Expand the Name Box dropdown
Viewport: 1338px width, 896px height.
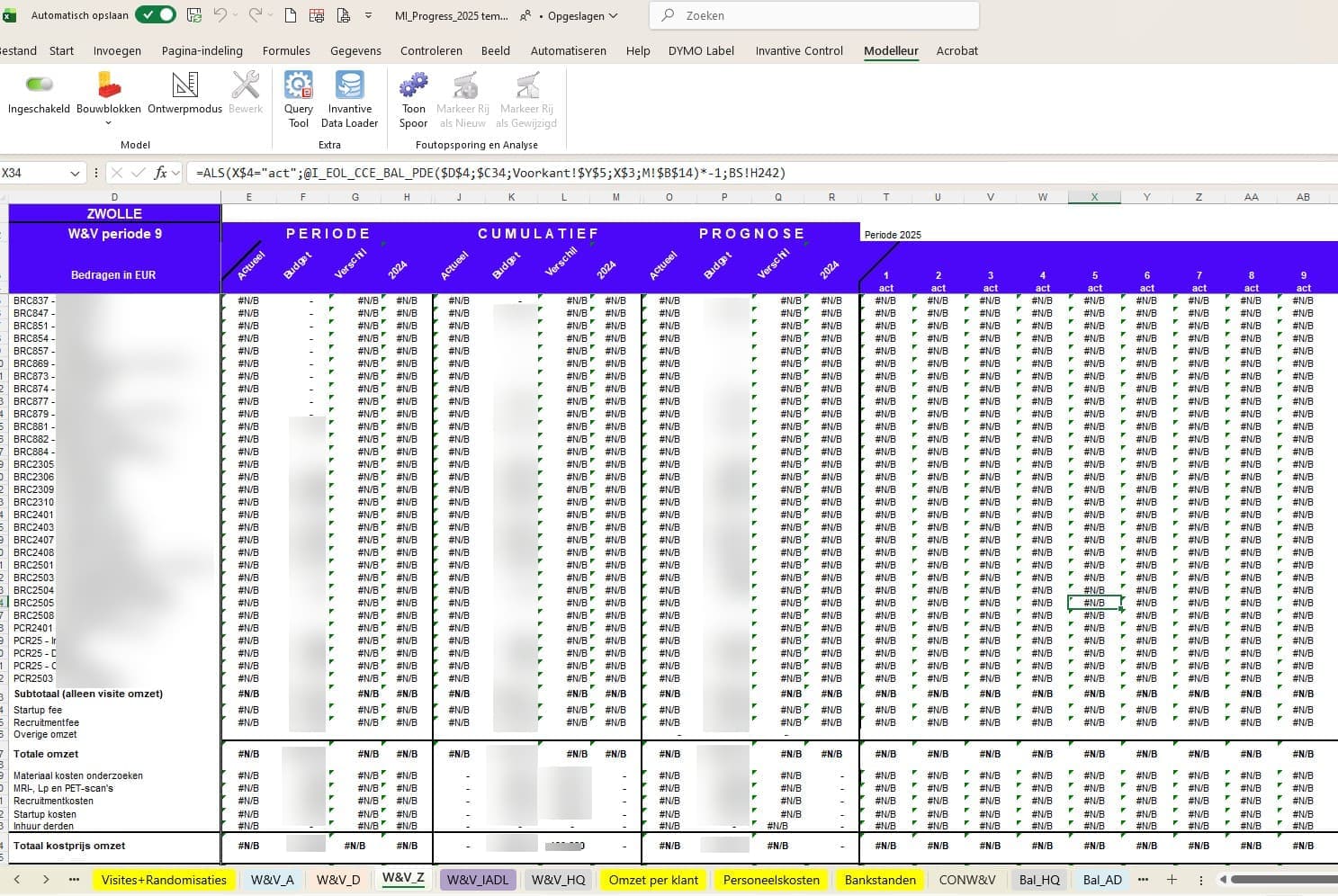[x=75, y=173]
